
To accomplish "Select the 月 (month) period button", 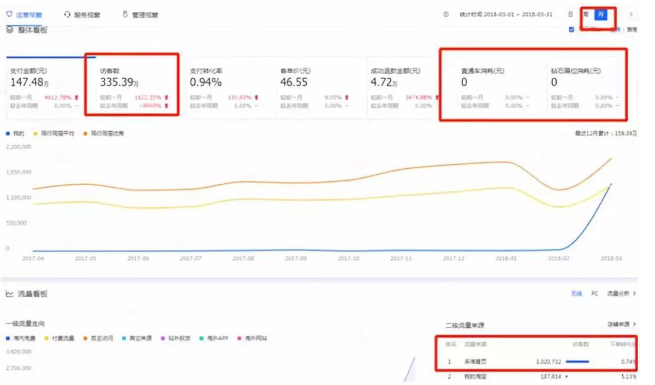I will [x=601, y=14].
